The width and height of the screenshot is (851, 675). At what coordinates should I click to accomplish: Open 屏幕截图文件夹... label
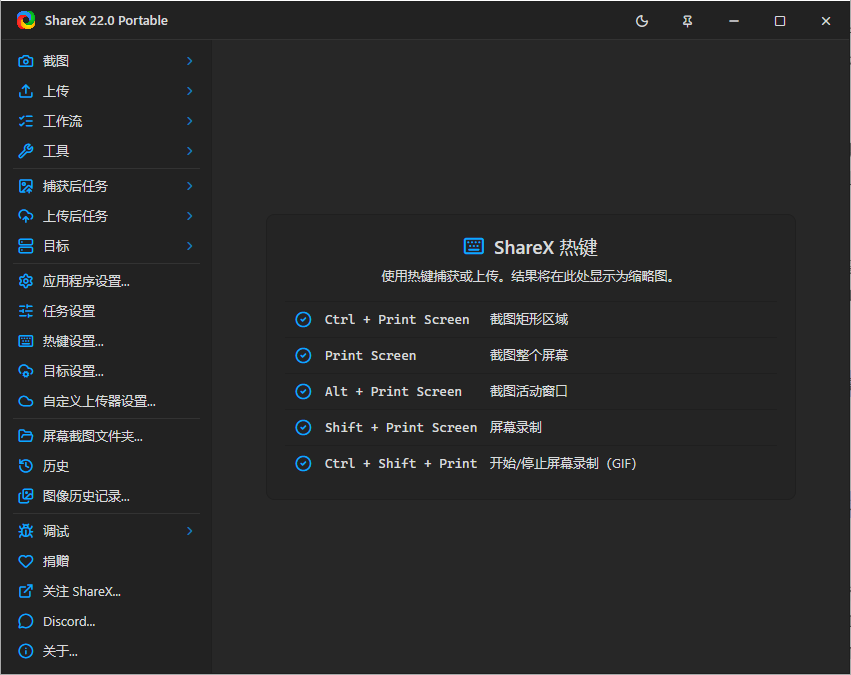[93, 436]
